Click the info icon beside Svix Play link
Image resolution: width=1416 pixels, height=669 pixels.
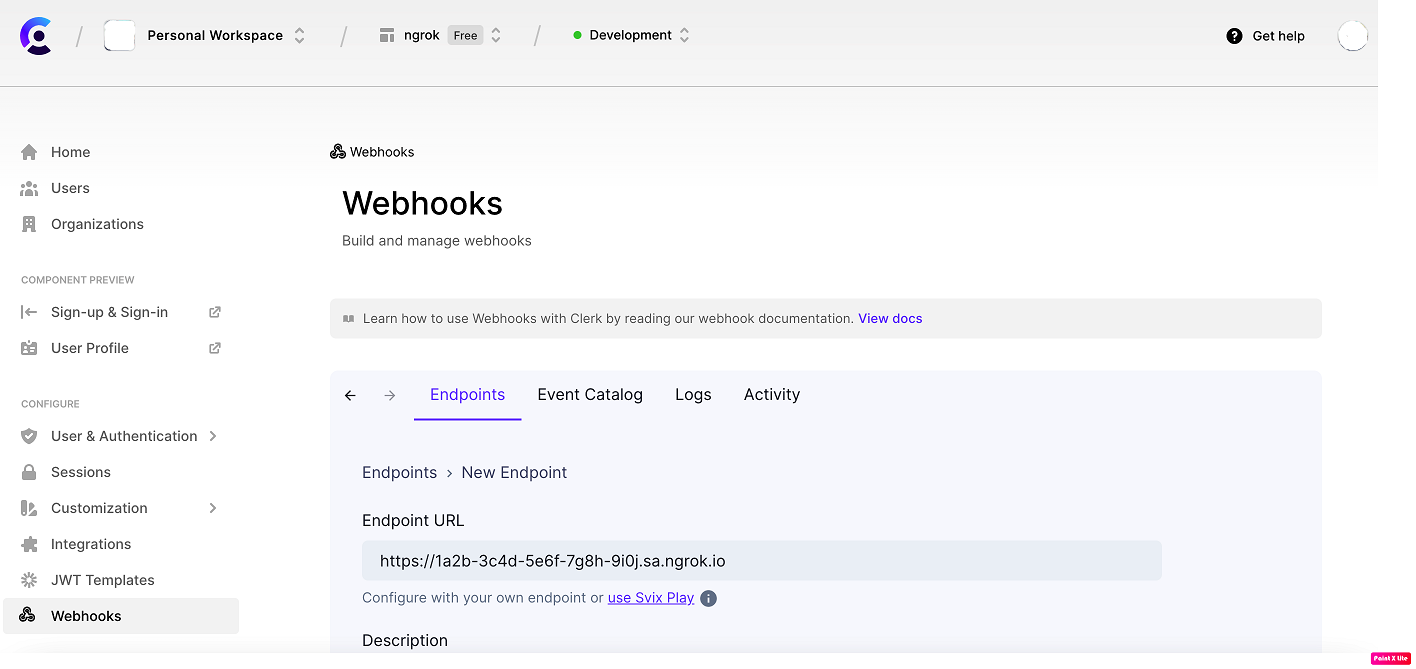(x=709, y=597)
